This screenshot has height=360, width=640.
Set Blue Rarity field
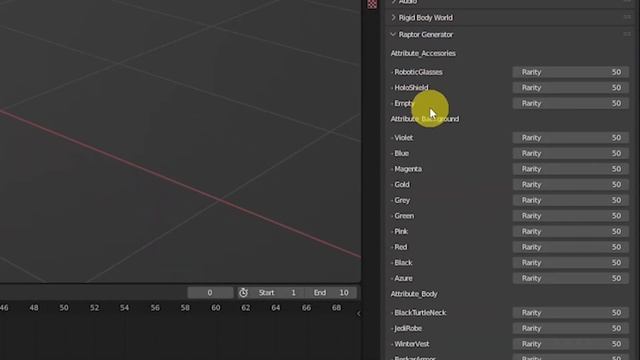pyautogui.click(x=571, y=153)
